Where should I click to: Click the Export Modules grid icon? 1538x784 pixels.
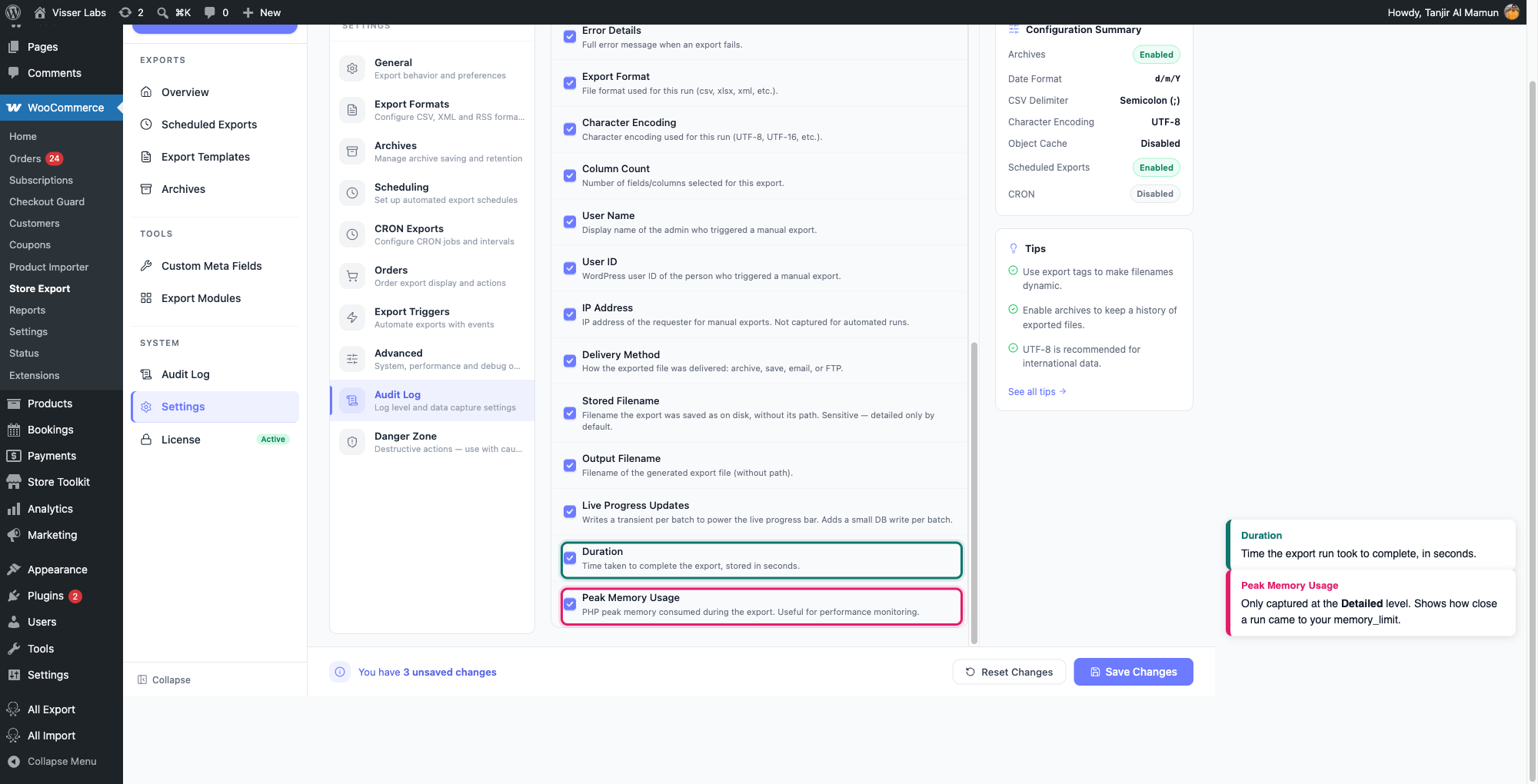coord(146,298)
